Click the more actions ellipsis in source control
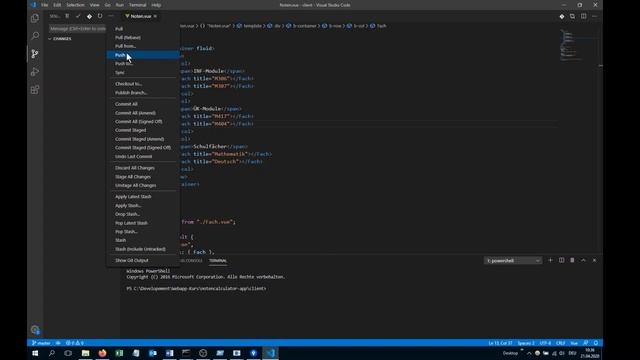The height and width of the screenshot is (360, 640). pos(111,16)
